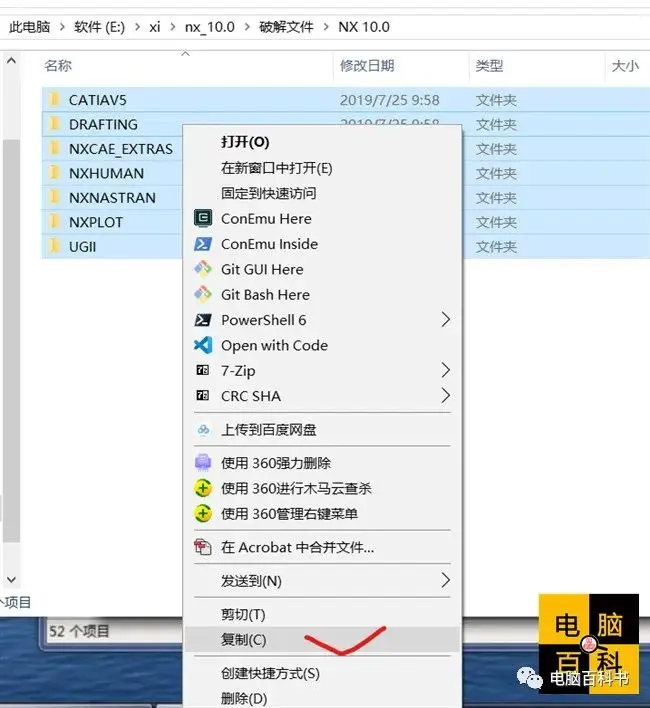Go to 破解文件 breadcrumb folder

pyautogui.click(x=286, y=27)
